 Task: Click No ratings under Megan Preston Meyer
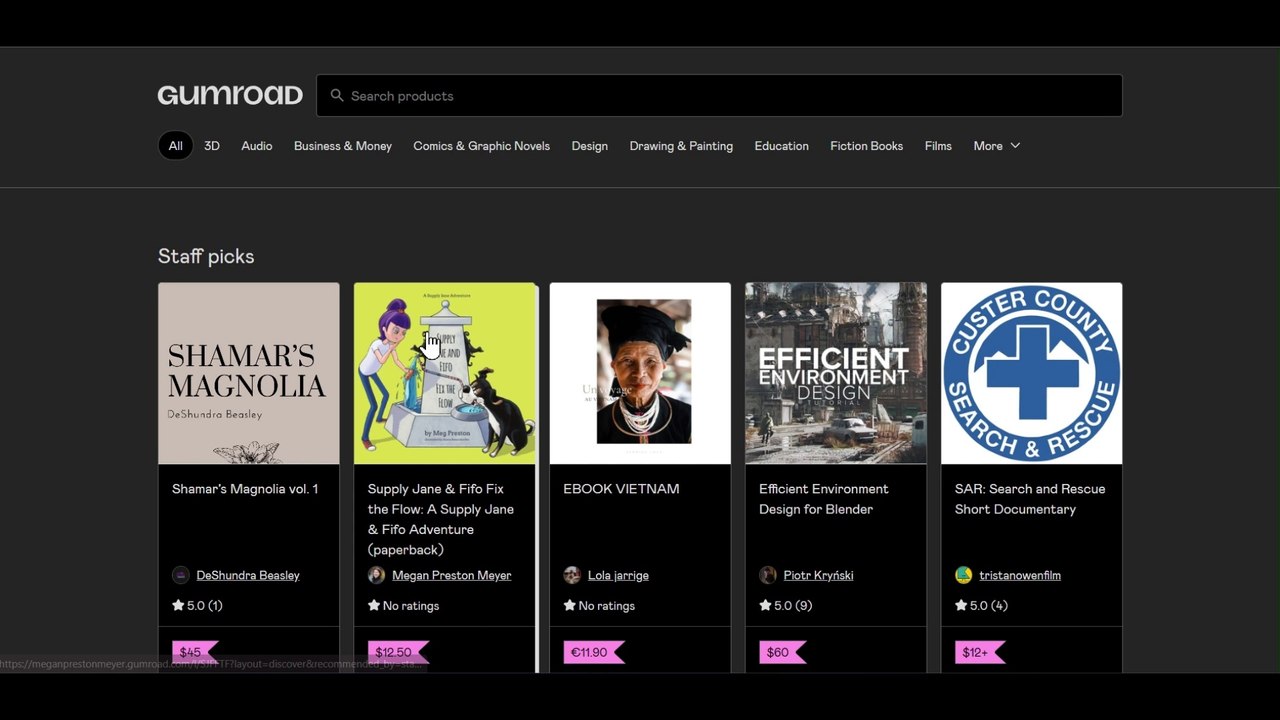411,605
